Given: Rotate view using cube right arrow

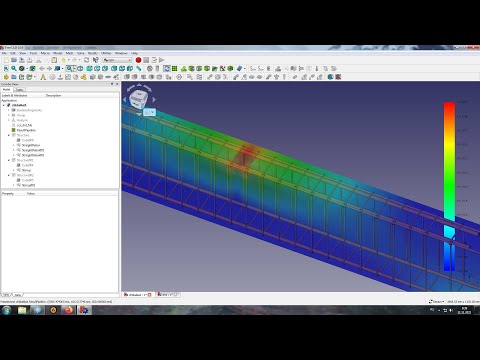Looking at the screenshot, I should [x=154, y=99].
